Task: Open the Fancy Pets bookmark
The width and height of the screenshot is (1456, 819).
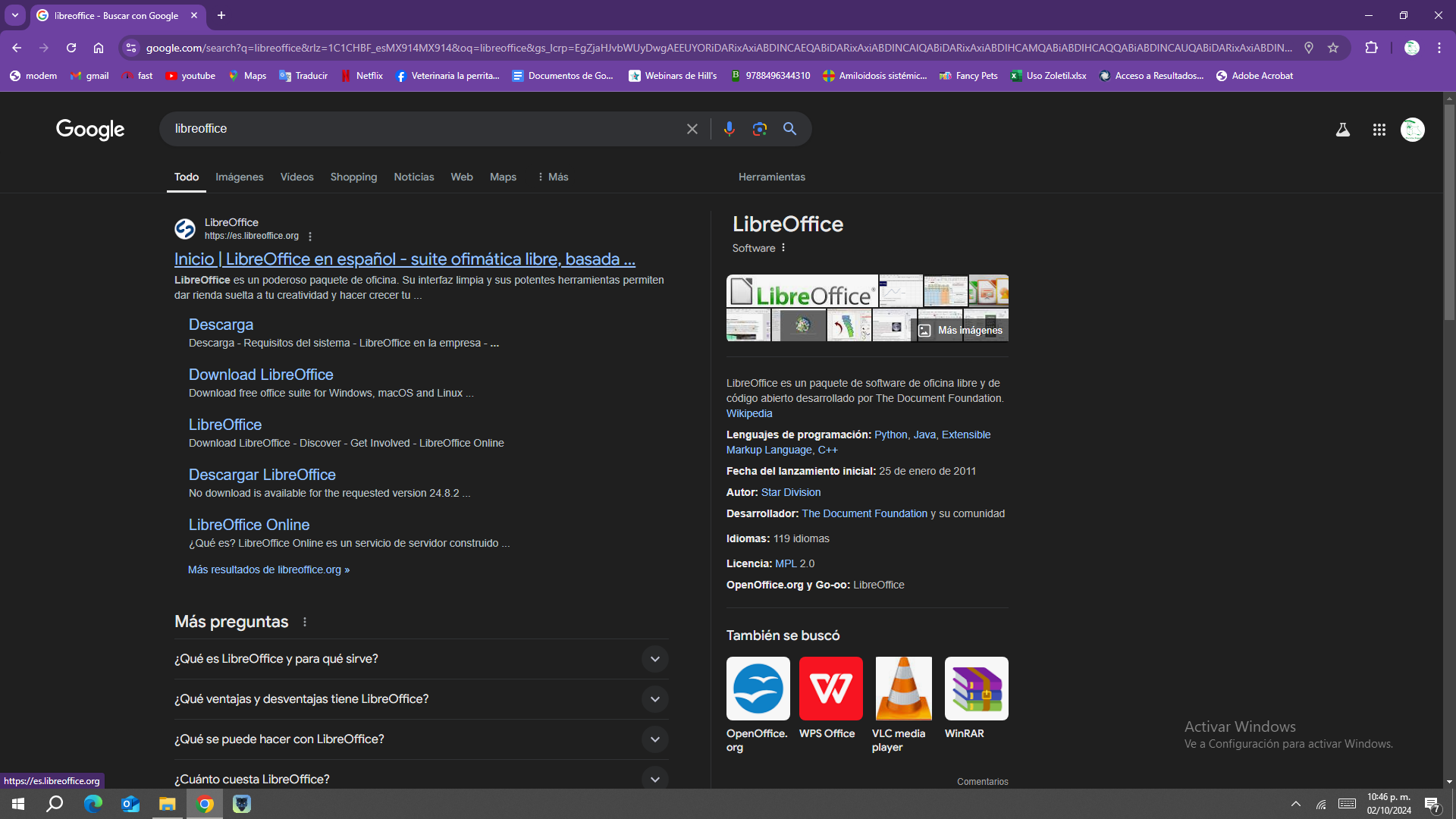Action: pyautogui.click(x=968, y=76)
